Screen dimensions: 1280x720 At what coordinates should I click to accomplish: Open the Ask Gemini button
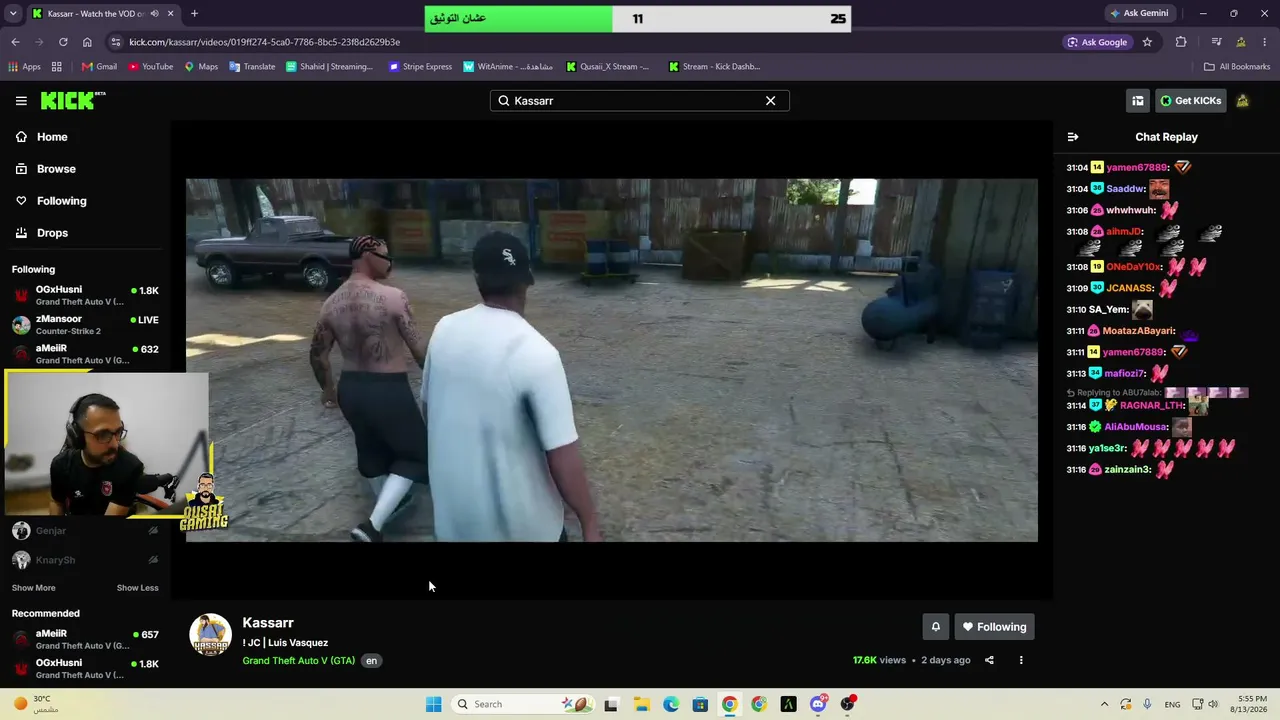point(1139,14)
